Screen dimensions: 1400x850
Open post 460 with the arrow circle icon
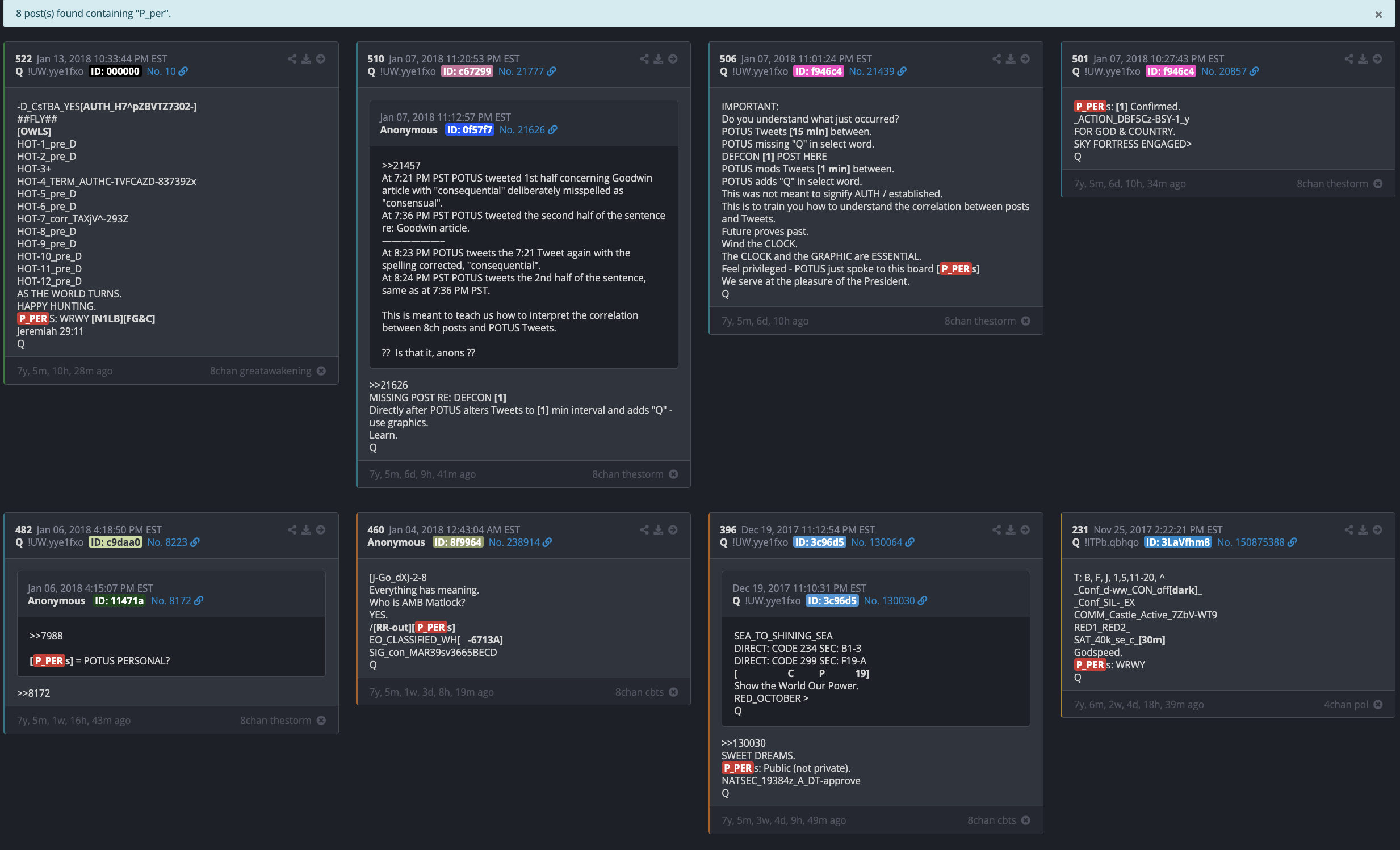tap(673, 530)
